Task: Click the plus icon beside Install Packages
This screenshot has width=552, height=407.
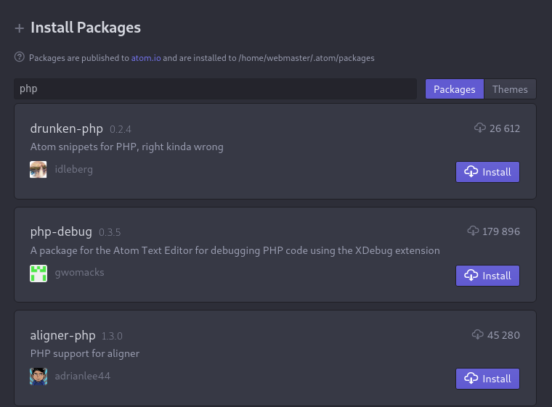Action: (19, 28)
